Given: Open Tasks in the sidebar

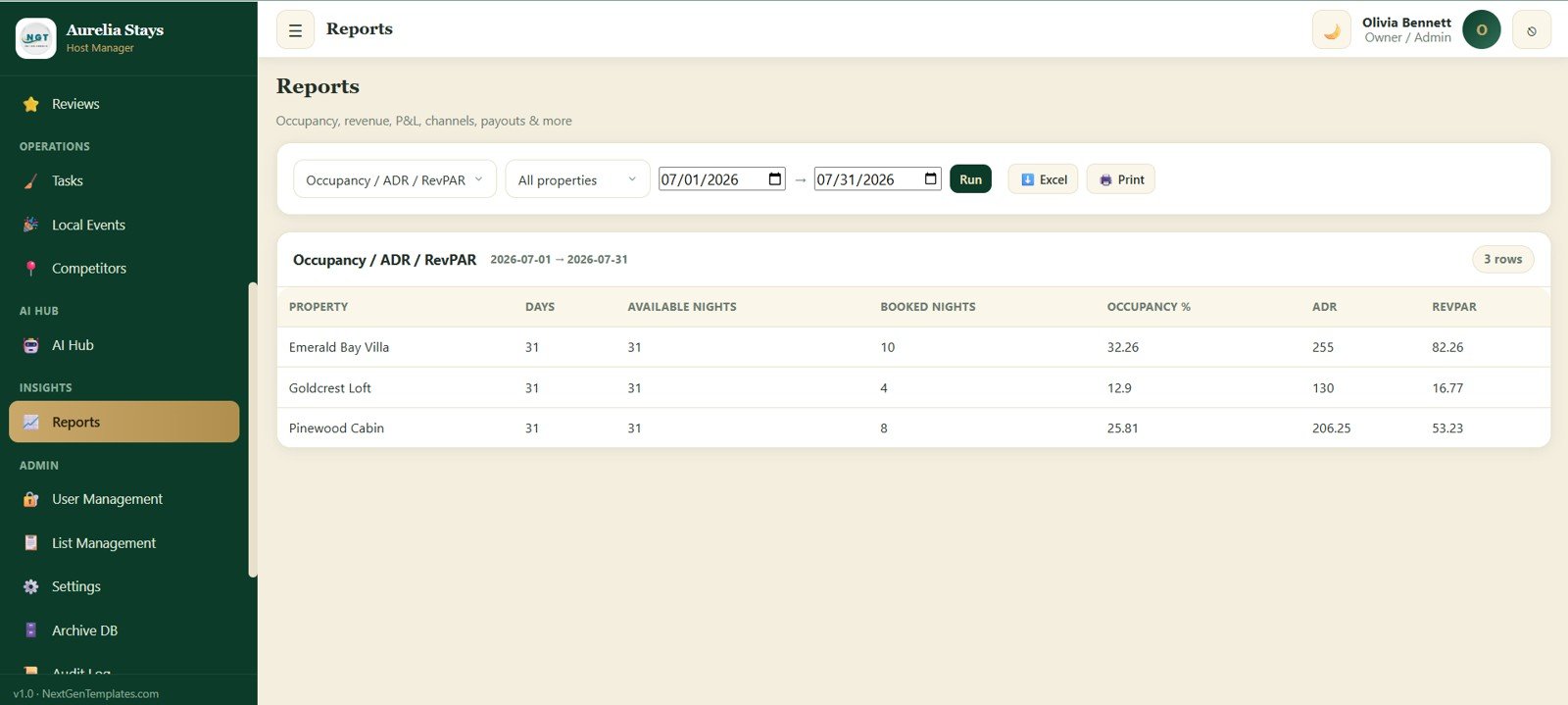Looking at the screenshot, I should click(123, 180).
